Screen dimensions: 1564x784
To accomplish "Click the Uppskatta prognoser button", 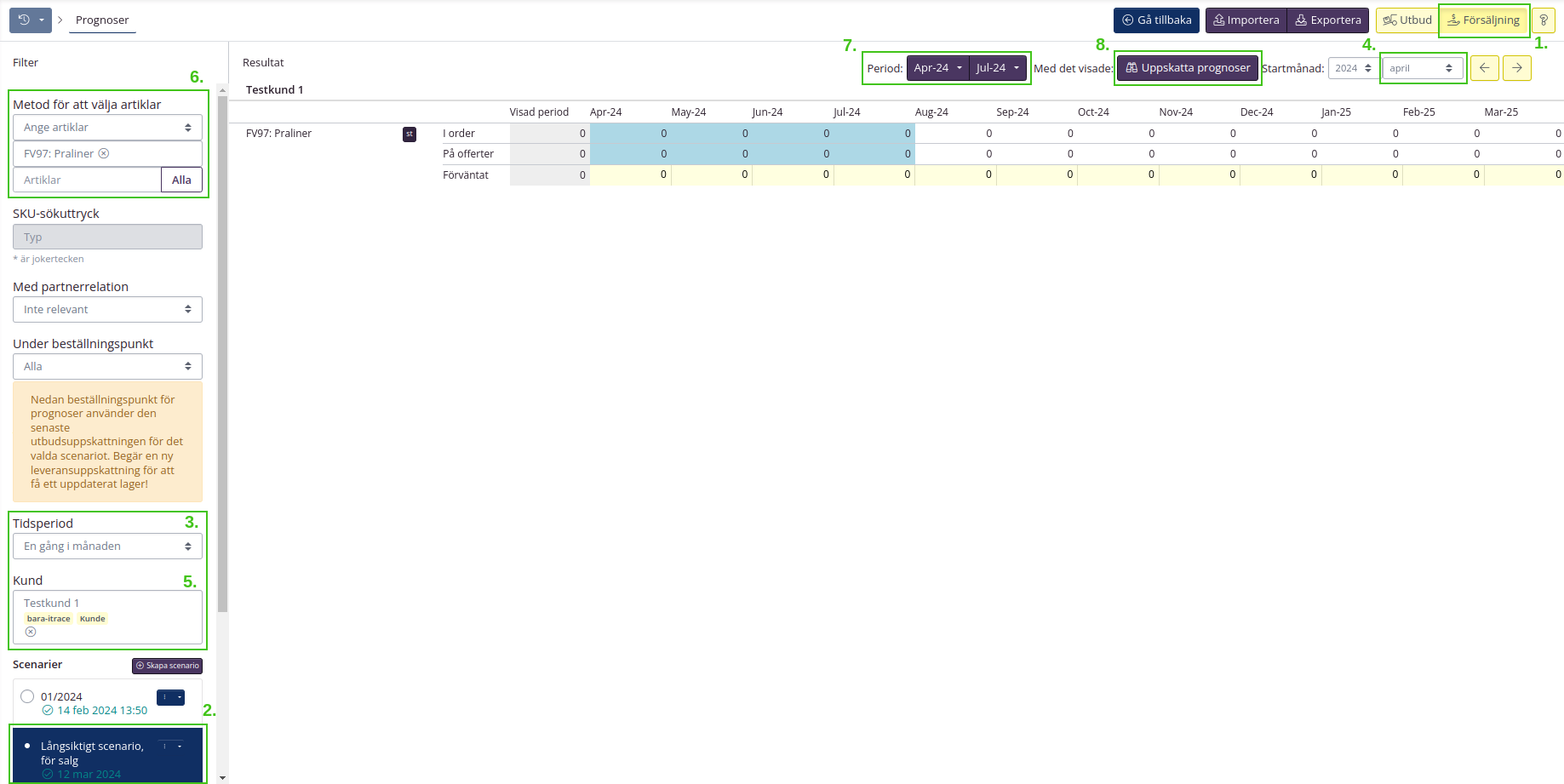I will (x=1188, y=68).
